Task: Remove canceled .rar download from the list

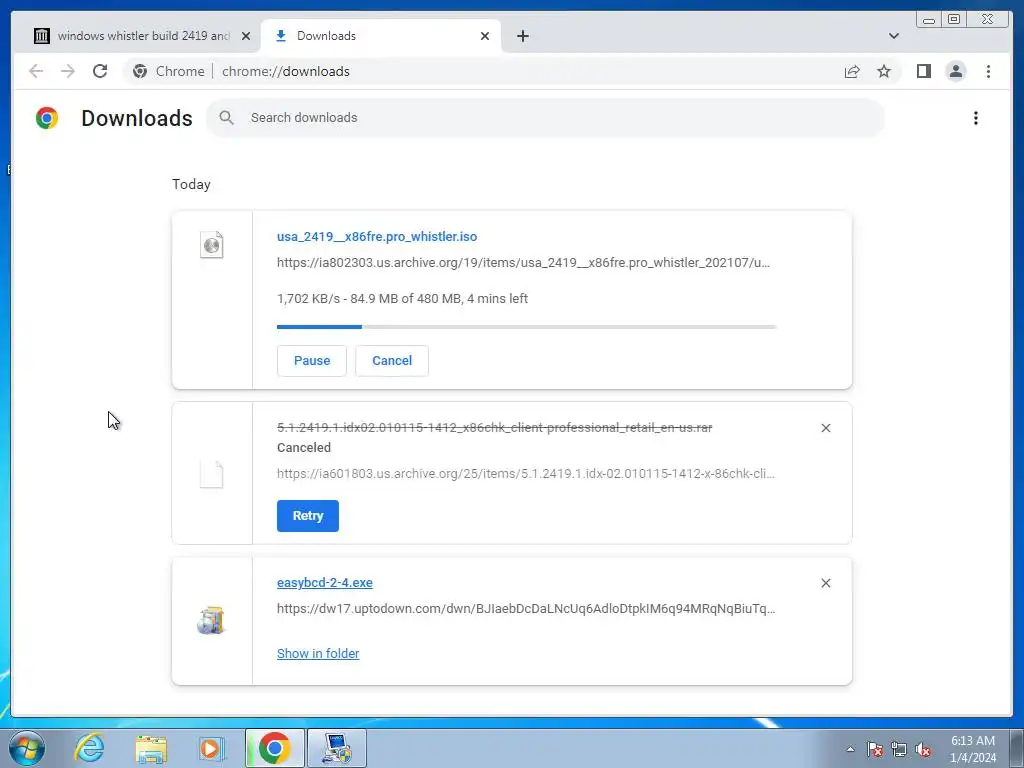Action: pyautogui.click(x=825, y=428)
